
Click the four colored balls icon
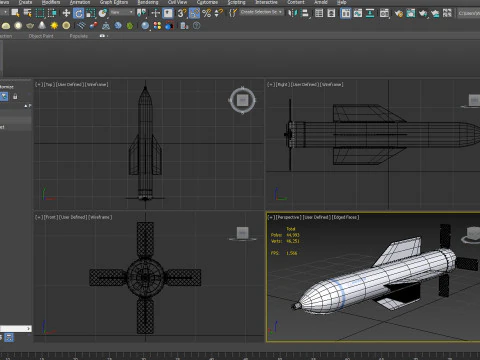point(157,26)
